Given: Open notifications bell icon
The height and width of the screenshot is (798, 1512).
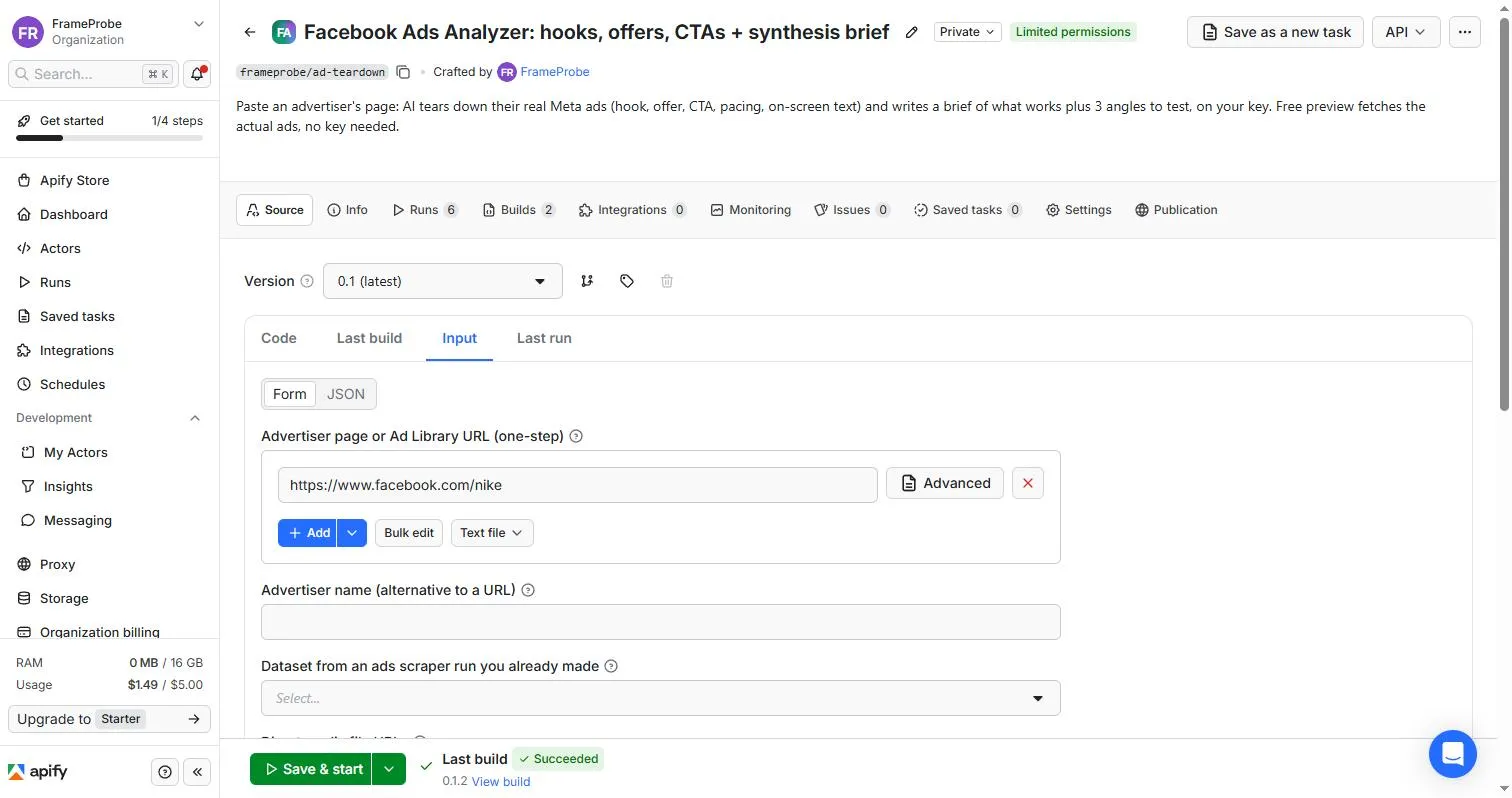Looking at the screenshot, I should coord(198,73).
